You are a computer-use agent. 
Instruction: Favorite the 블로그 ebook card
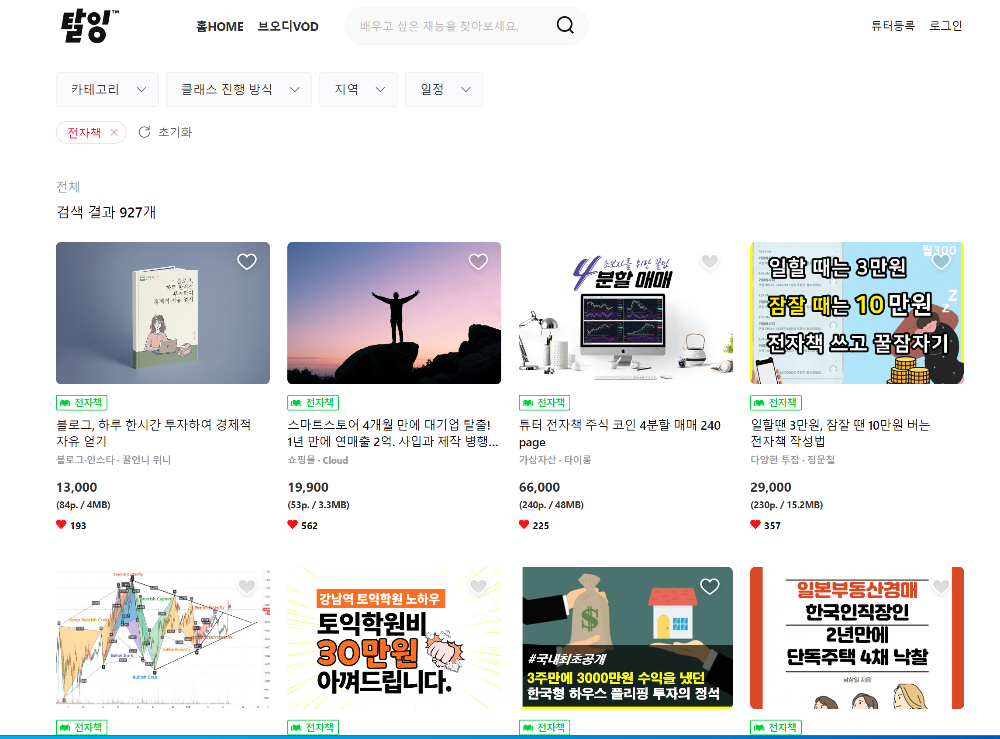[247, 261]
